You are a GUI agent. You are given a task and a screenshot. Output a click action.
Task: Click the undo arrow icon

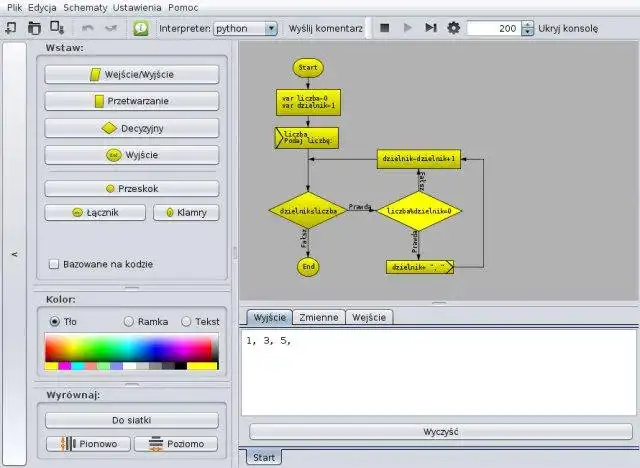(88, 28)
